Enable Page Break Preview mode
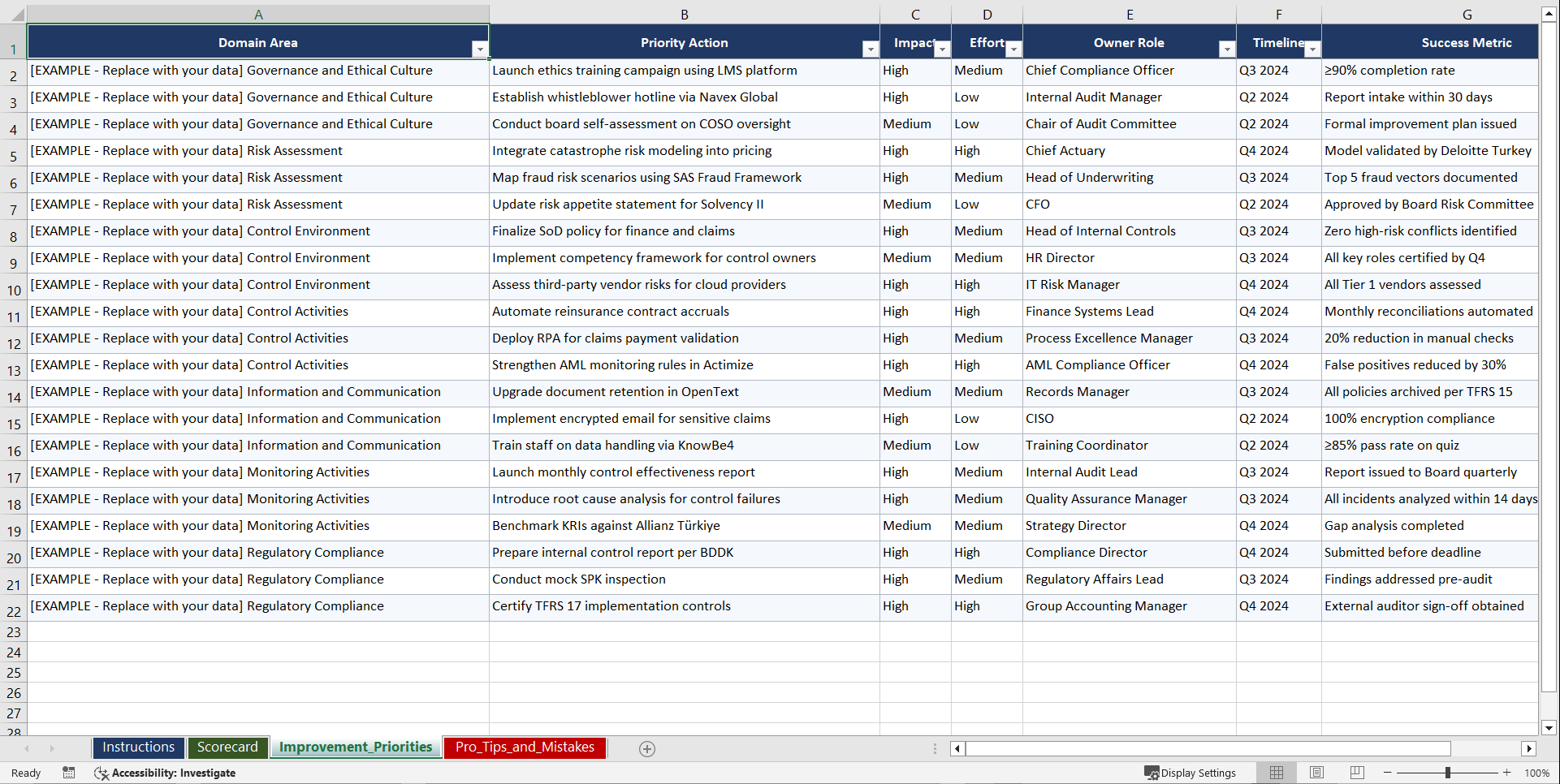Viewport: 1560px width, 784px height. (1356, 773)
